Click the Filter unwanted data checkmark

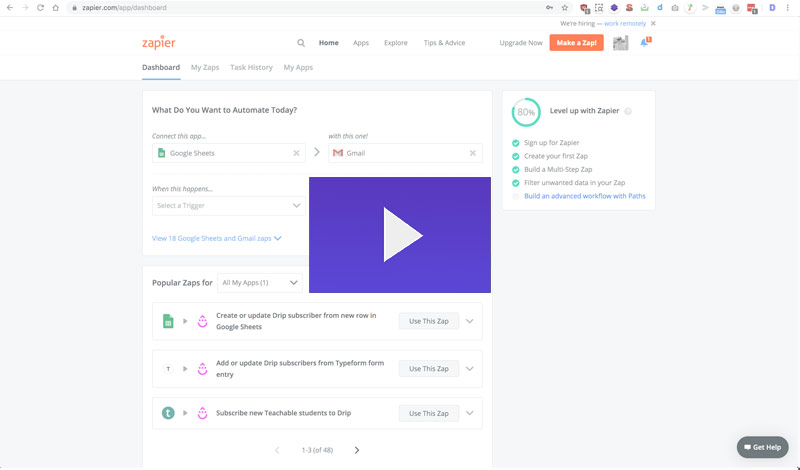tap(516, 183)
